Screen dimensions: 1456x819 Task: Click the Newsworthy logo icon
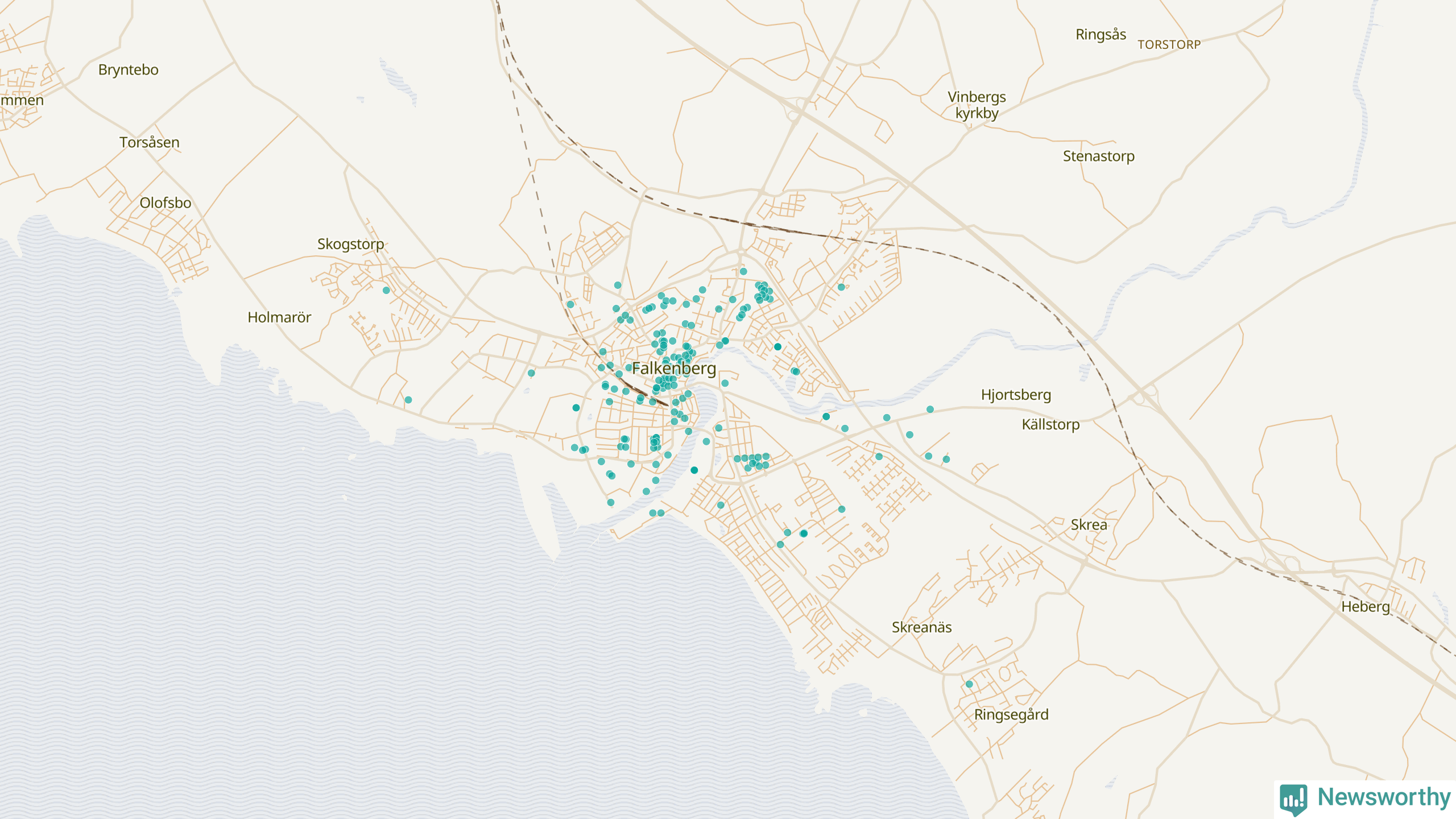pos(1293,799)
